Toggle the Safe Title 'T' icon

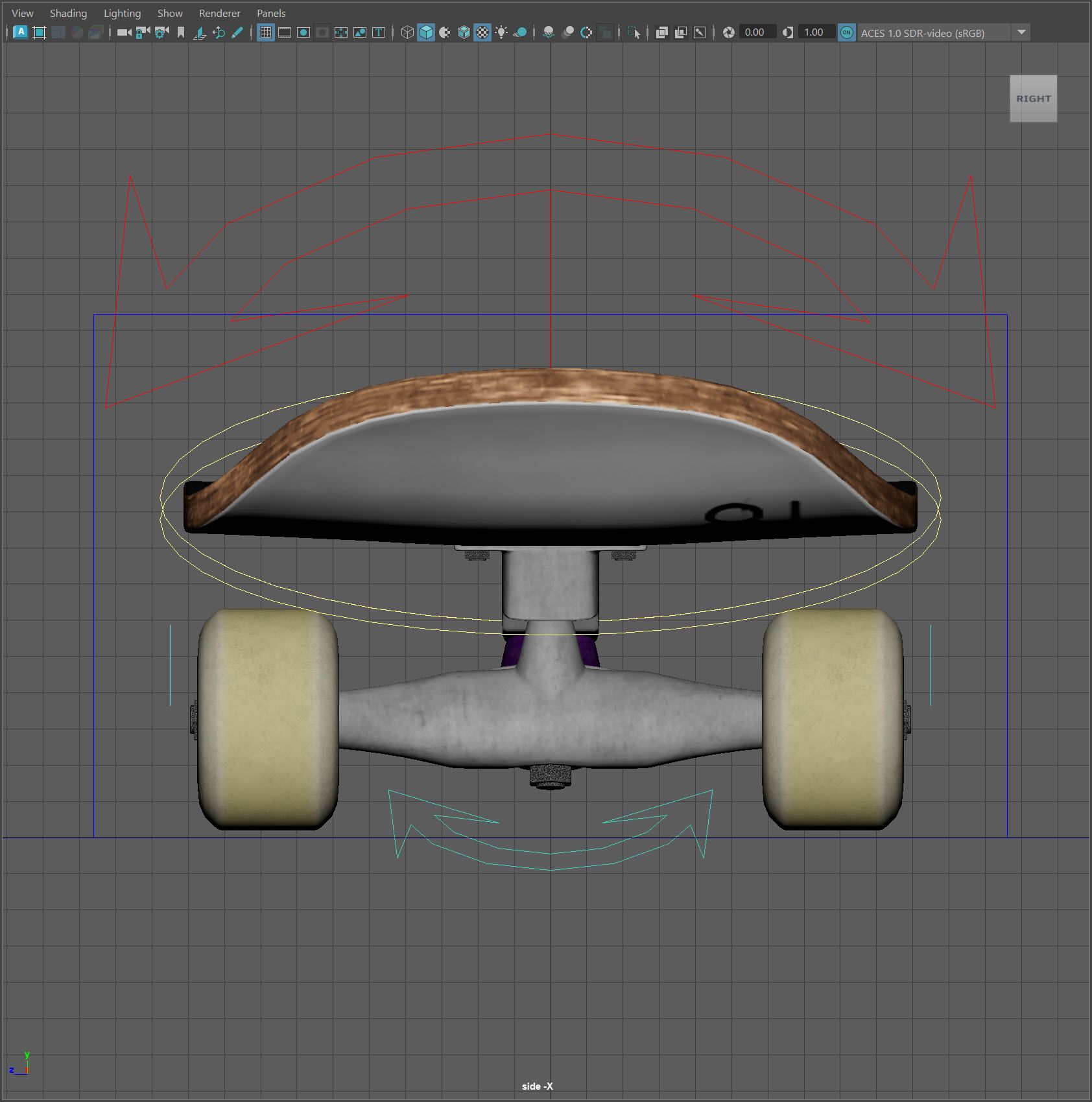pyautogui.click(x=379, y=32)
